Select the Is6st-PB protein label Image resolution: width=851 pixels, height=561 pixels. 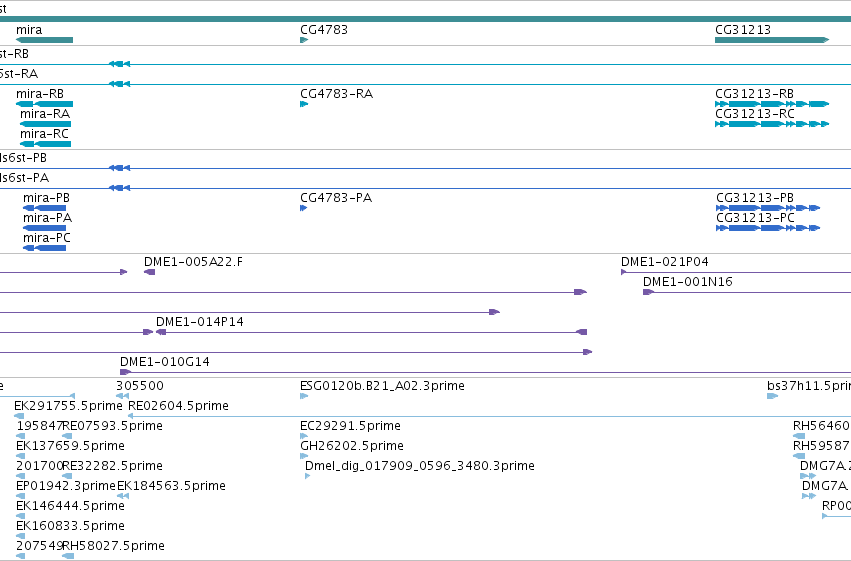(x=23, y=158)
